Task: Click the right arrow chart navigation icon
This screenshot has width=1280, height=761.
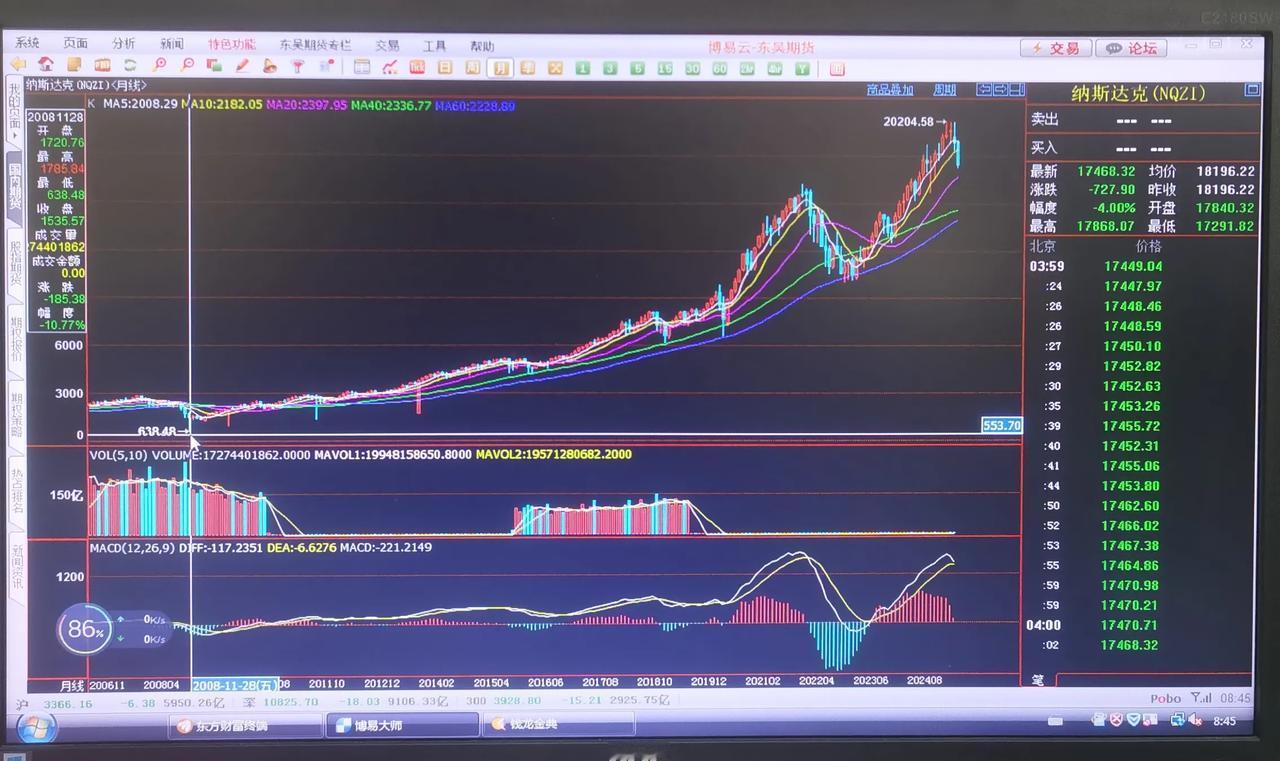Action: [999, 89]
